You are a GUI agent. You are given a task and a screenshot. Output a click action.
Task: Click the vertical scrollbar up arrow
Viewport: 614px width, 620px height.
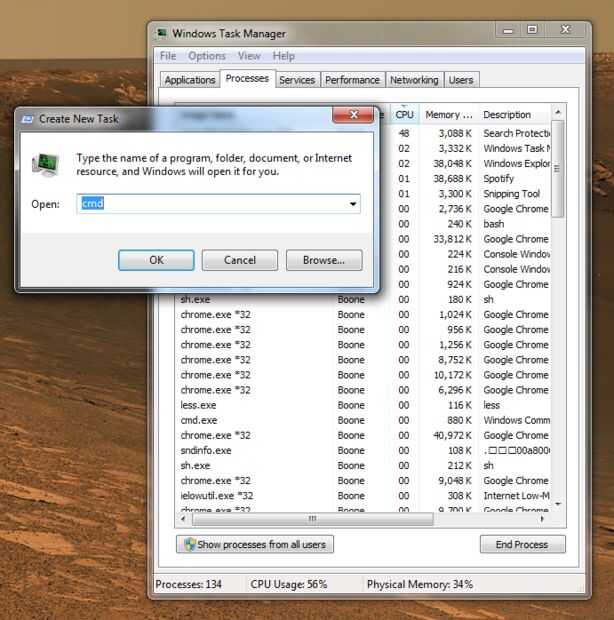point(558,112)
